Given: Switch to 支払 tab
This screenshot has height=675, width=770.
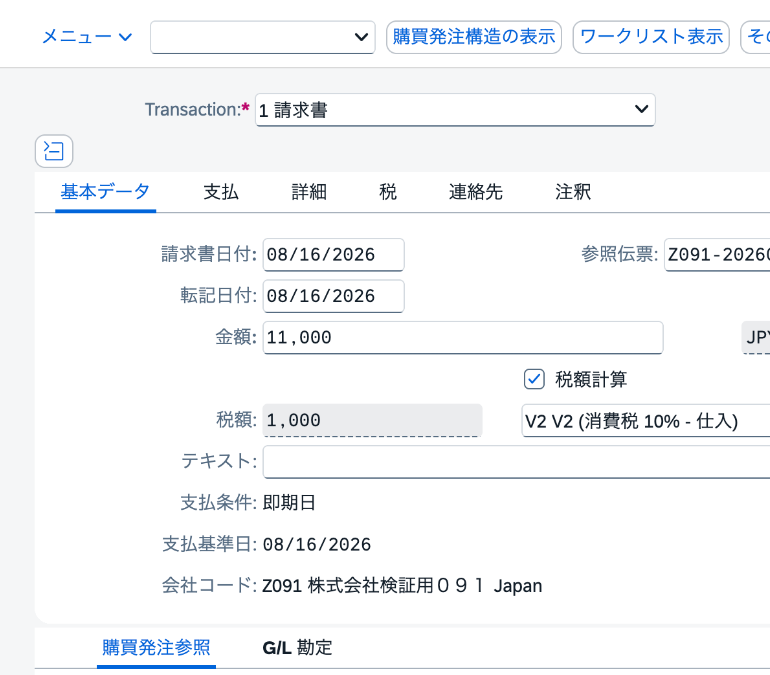Looking at the screenshot, I should tap(221, 192).
